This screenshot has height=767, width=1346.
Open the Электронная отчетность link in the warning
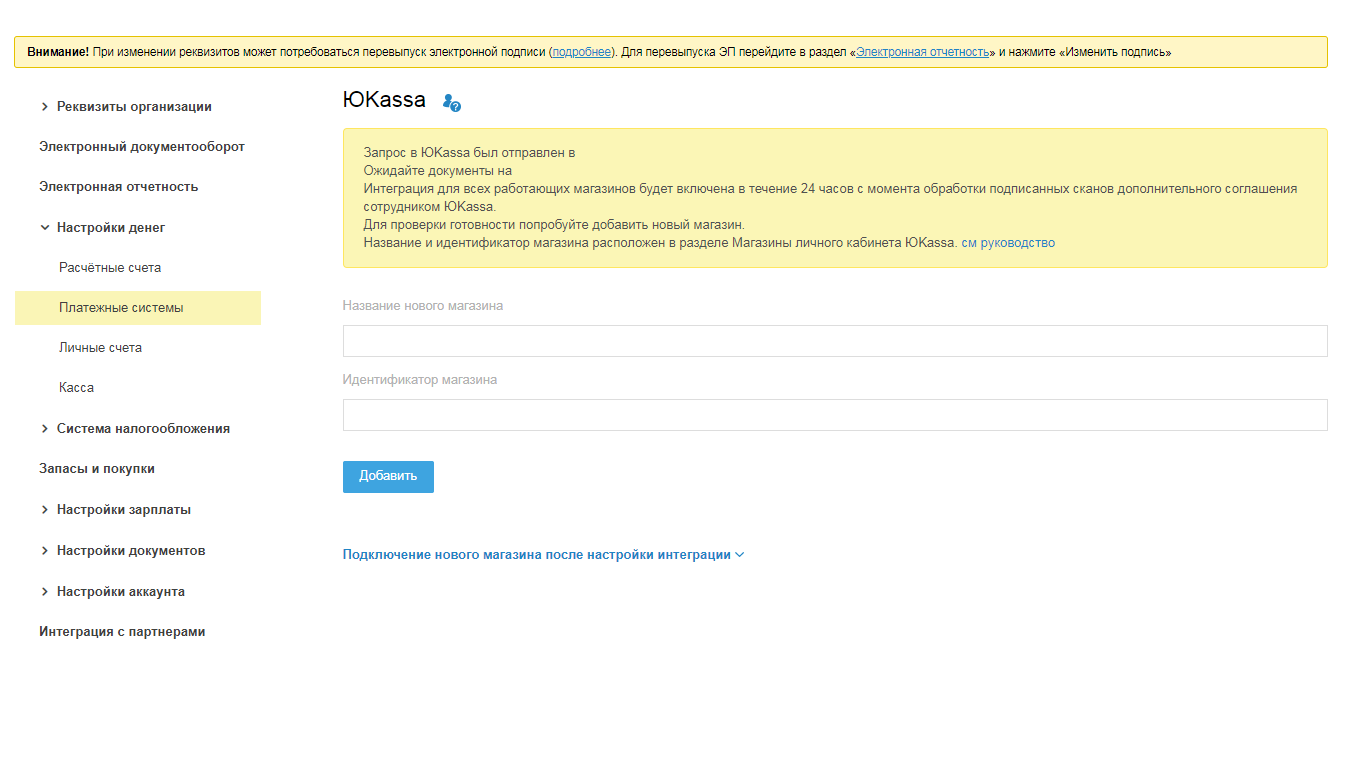[922, 52]
